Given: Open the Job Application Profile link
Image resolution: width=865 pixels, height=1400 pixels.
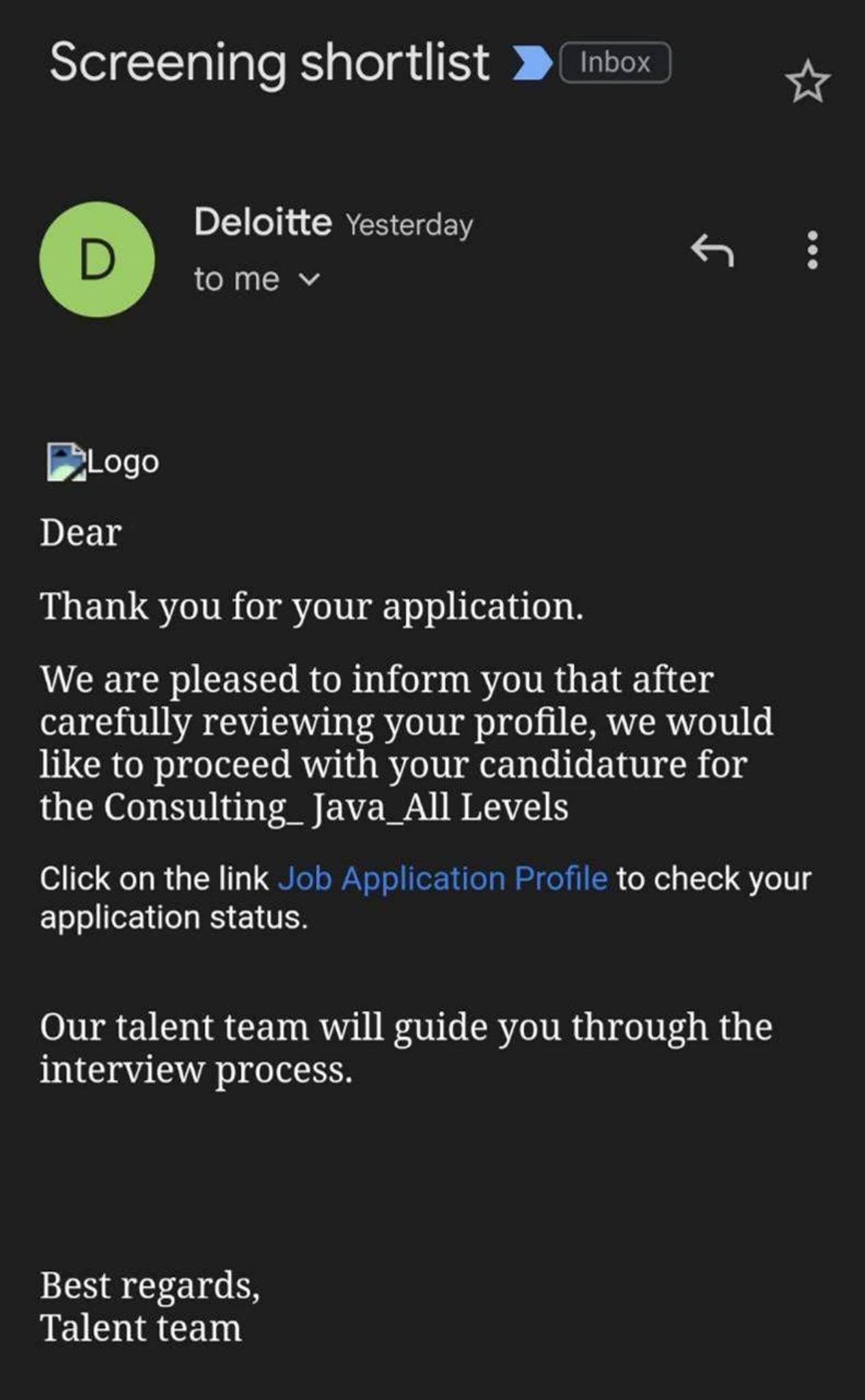Looking at the screenshot, I should pos(443,878).
